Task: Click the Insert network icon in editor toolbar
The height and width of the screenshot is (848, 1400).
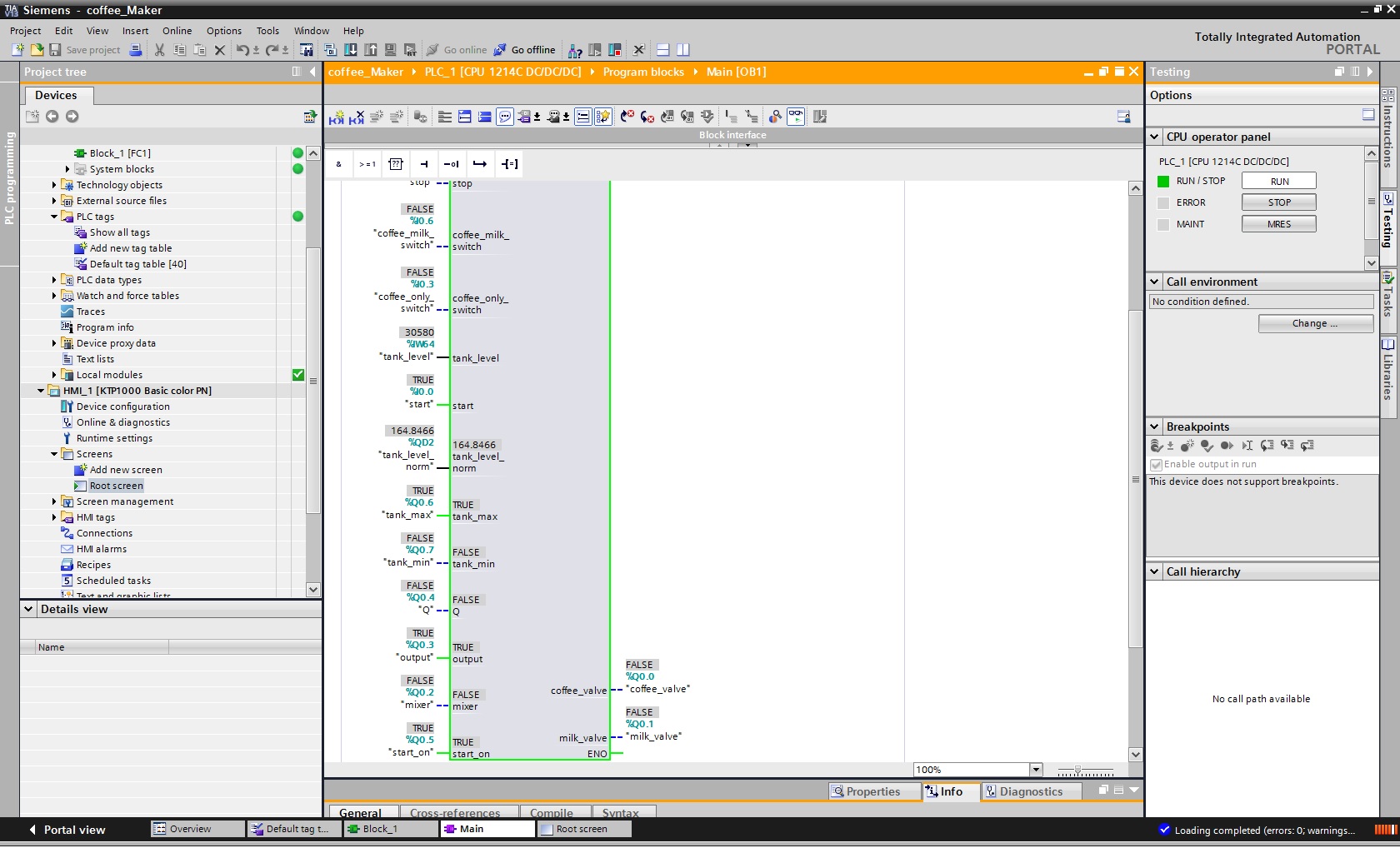Action: pos(336,117)
